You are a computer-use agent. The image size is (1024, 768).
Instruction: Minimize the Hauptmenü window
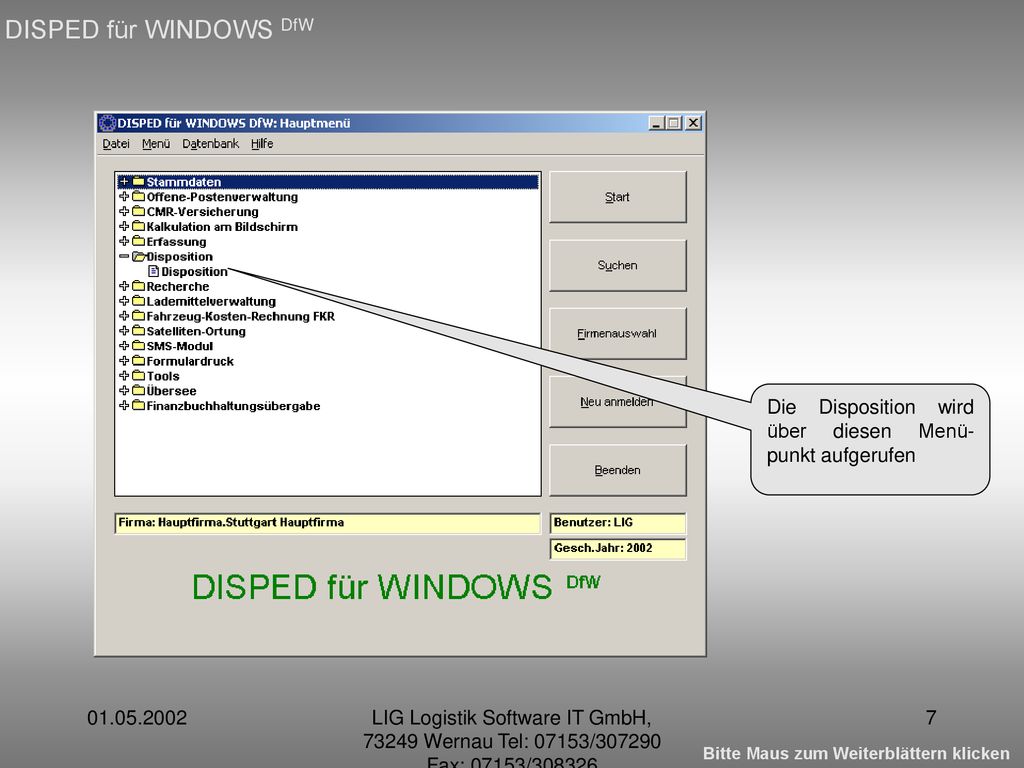pos(657,123)
